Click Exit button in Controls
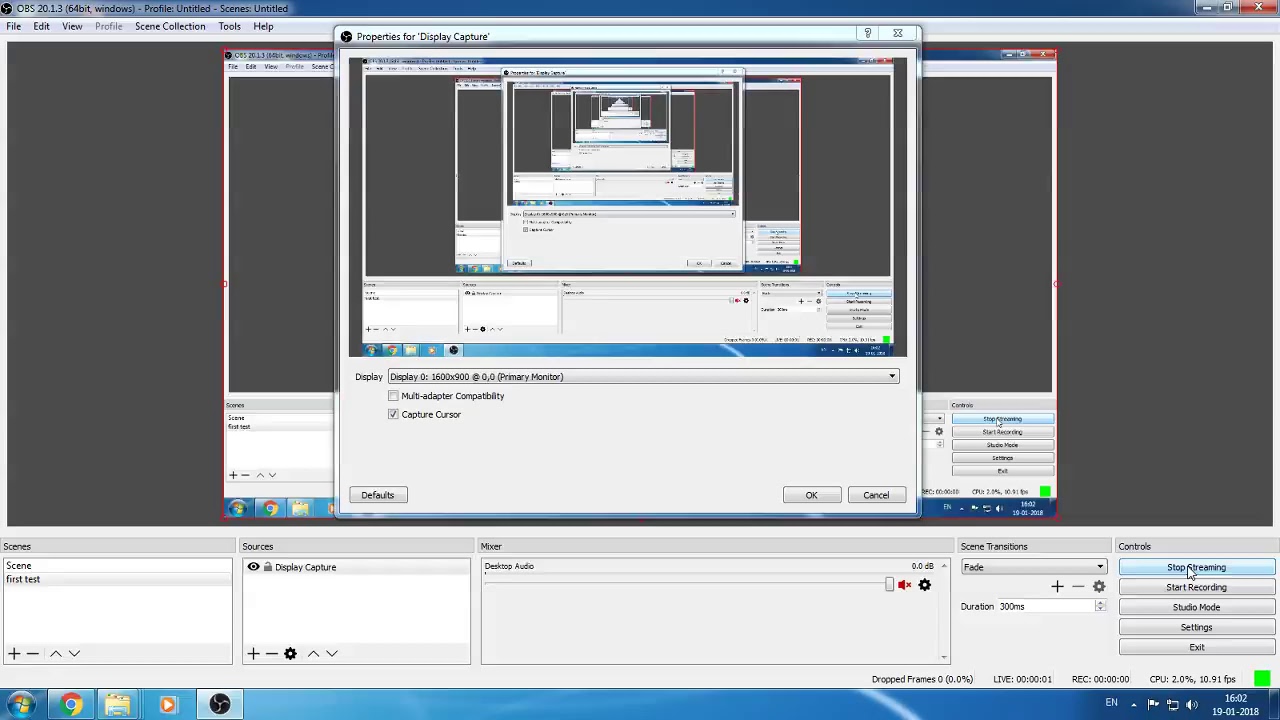This screenshot has height=720, width=1280. click(x=1196, y=647)
